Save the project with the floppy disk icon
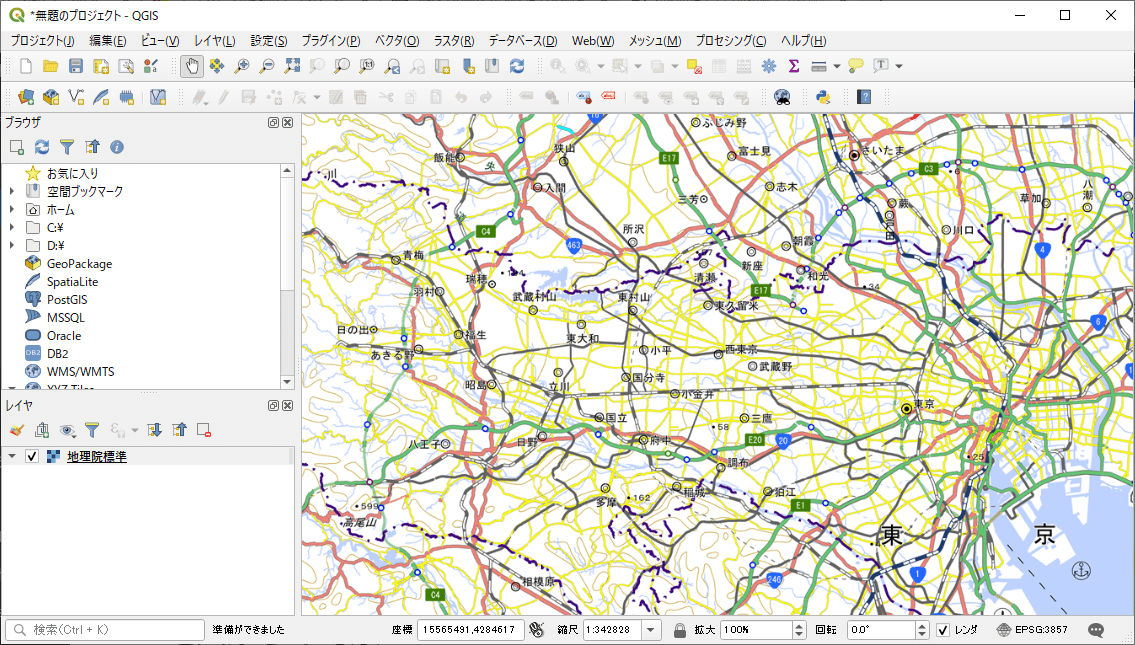Image resolution: width=1135 pixels, height=645 pixels. [x=76, y=67]
